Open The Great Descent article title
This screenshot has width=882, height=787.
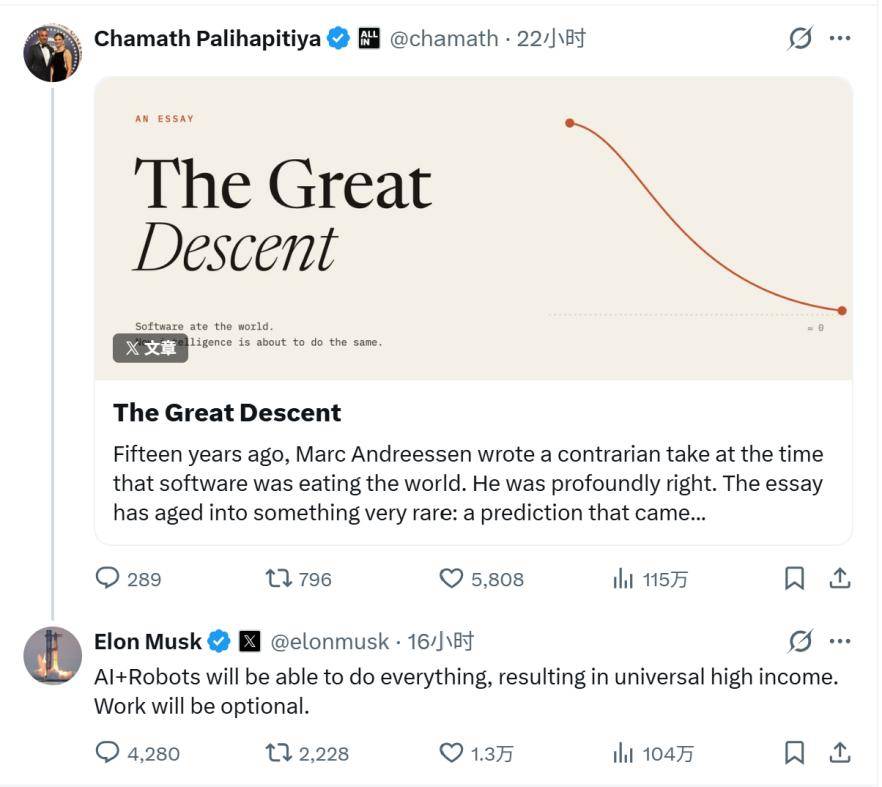click(227, 412)
